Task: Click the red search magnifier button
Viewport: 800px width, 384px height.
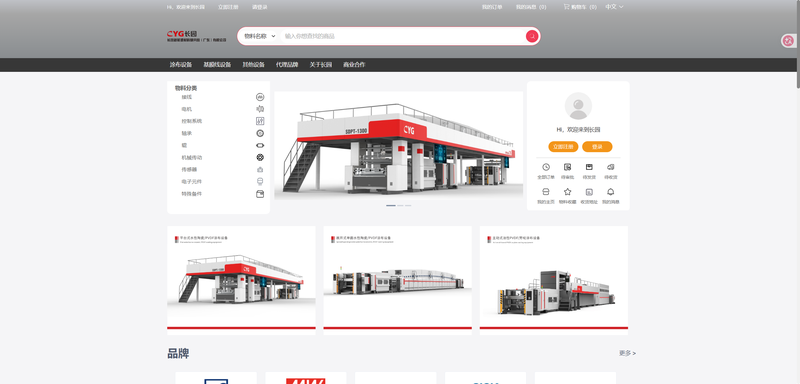Action: pos(532,36)
